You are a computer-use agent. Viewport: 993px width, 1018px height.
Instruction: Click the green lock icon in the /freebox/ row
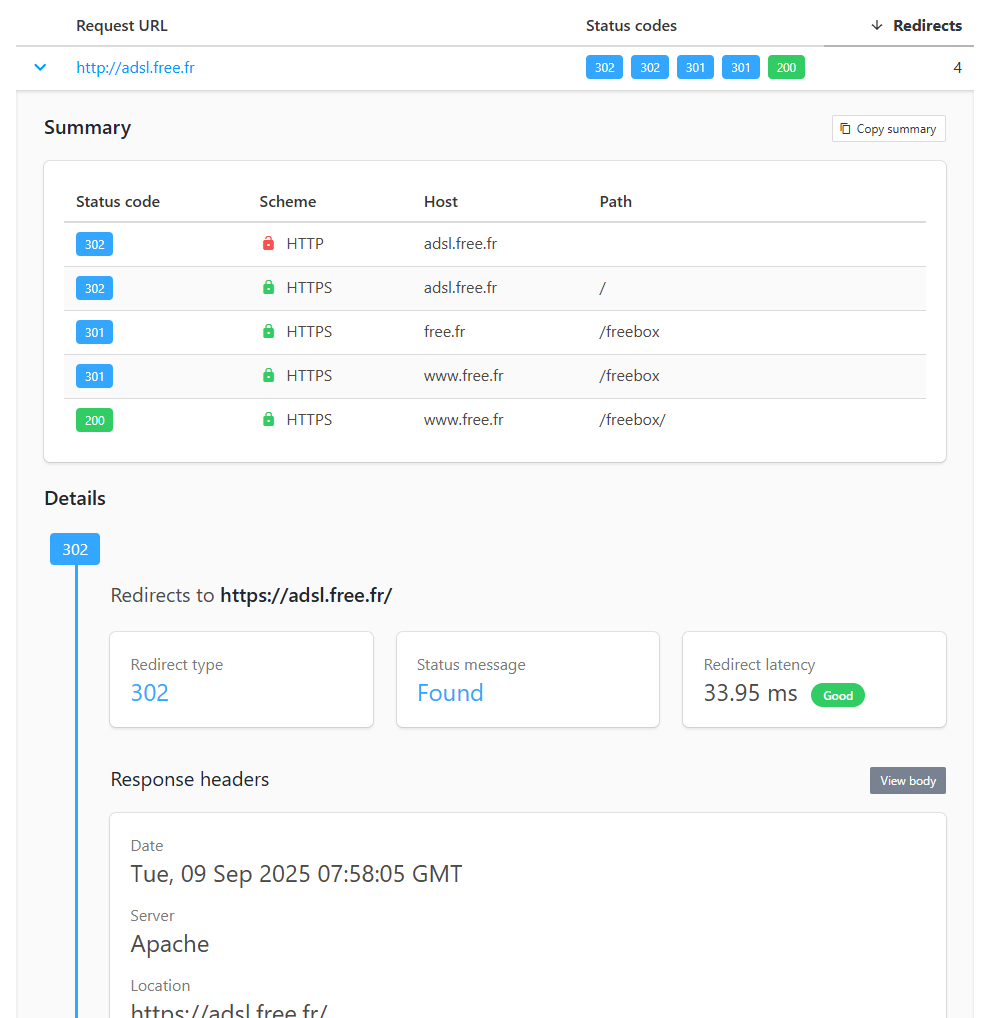(x=268, y=420)
